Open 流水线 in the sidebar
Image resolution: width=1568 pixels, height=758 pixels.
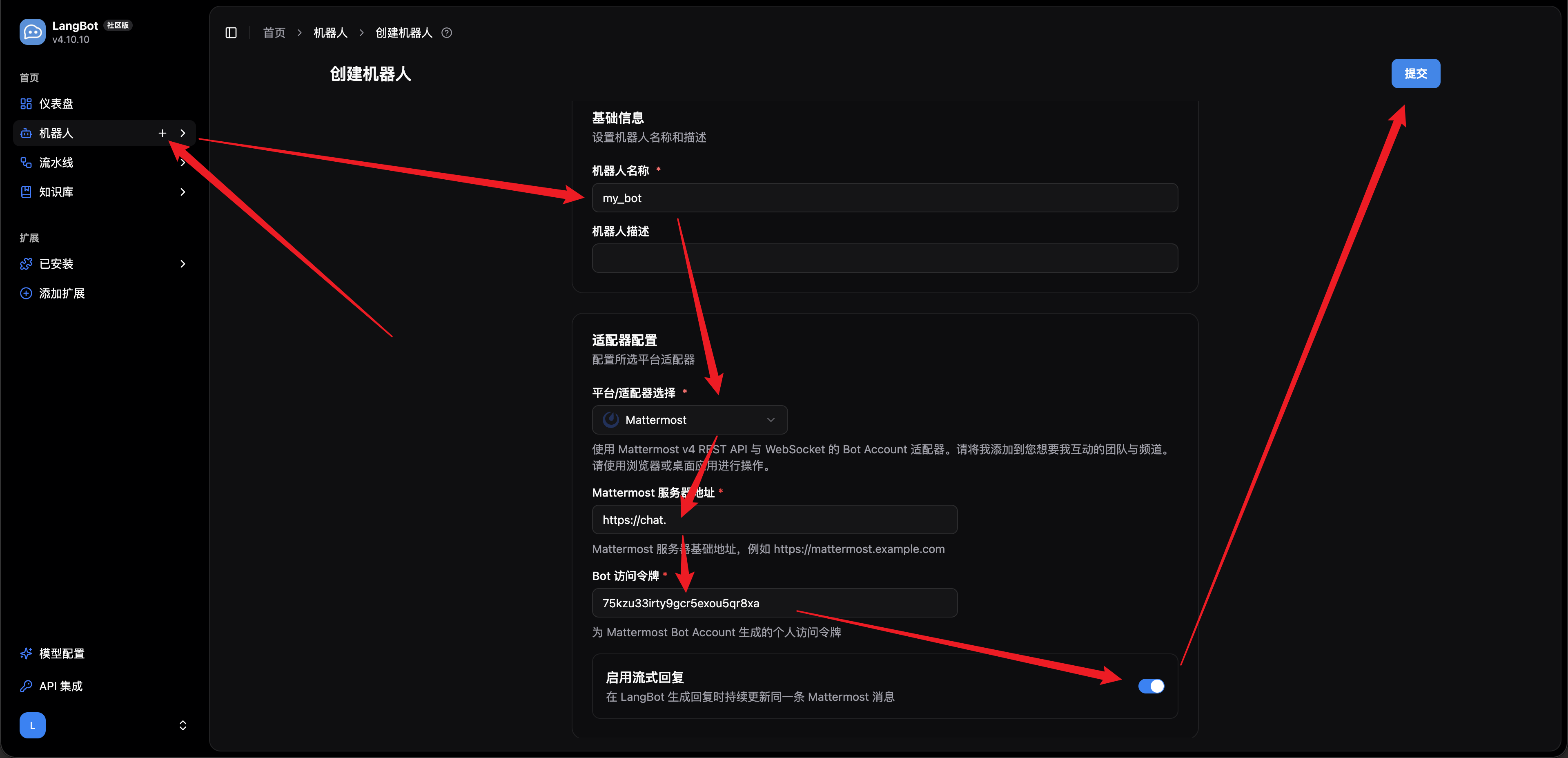click(104, 163)
